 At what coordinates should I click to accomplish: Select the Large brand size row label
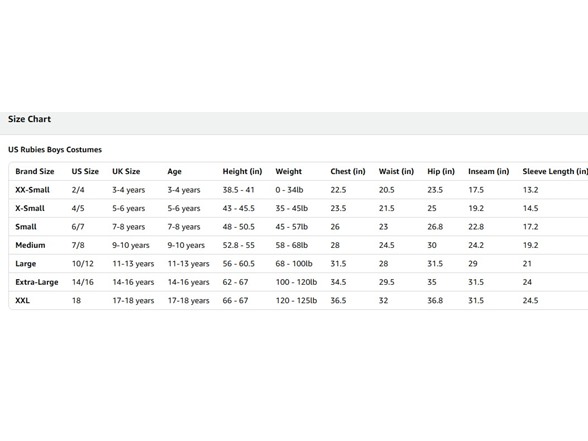(26, 264)
